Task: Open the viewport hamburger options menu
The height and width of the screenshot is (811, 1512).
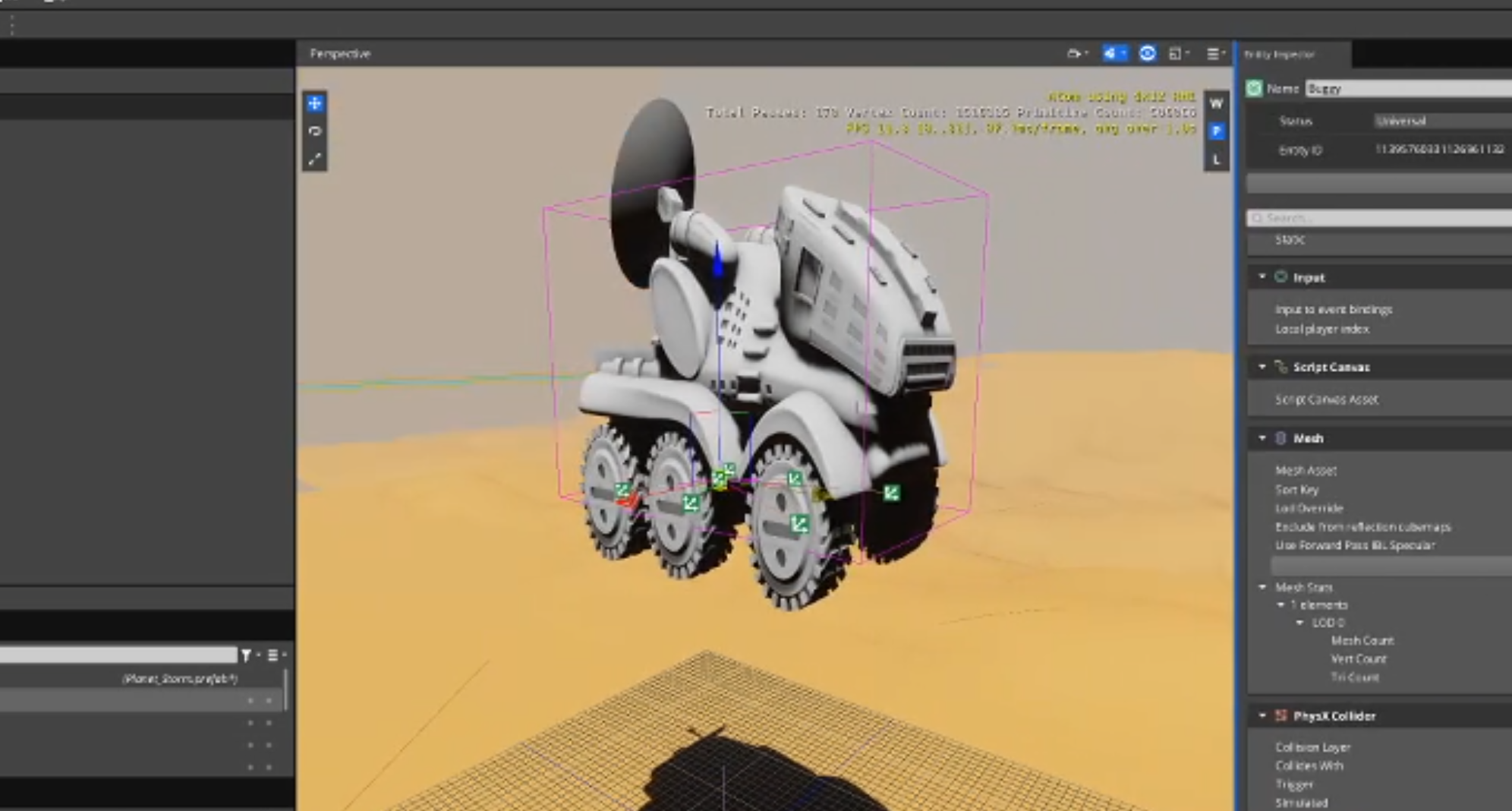Action: 1216,54
